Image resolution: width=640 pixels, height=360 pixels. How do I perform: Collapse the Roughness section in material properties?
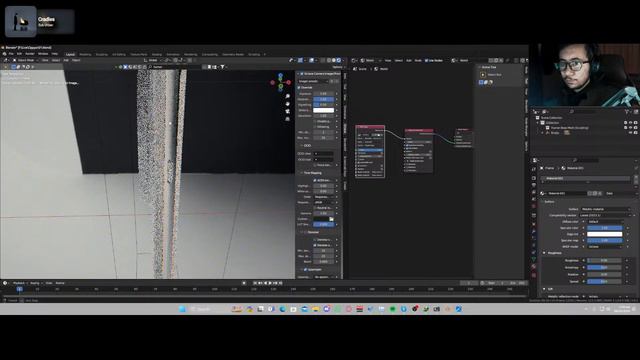tap(544, 253)
